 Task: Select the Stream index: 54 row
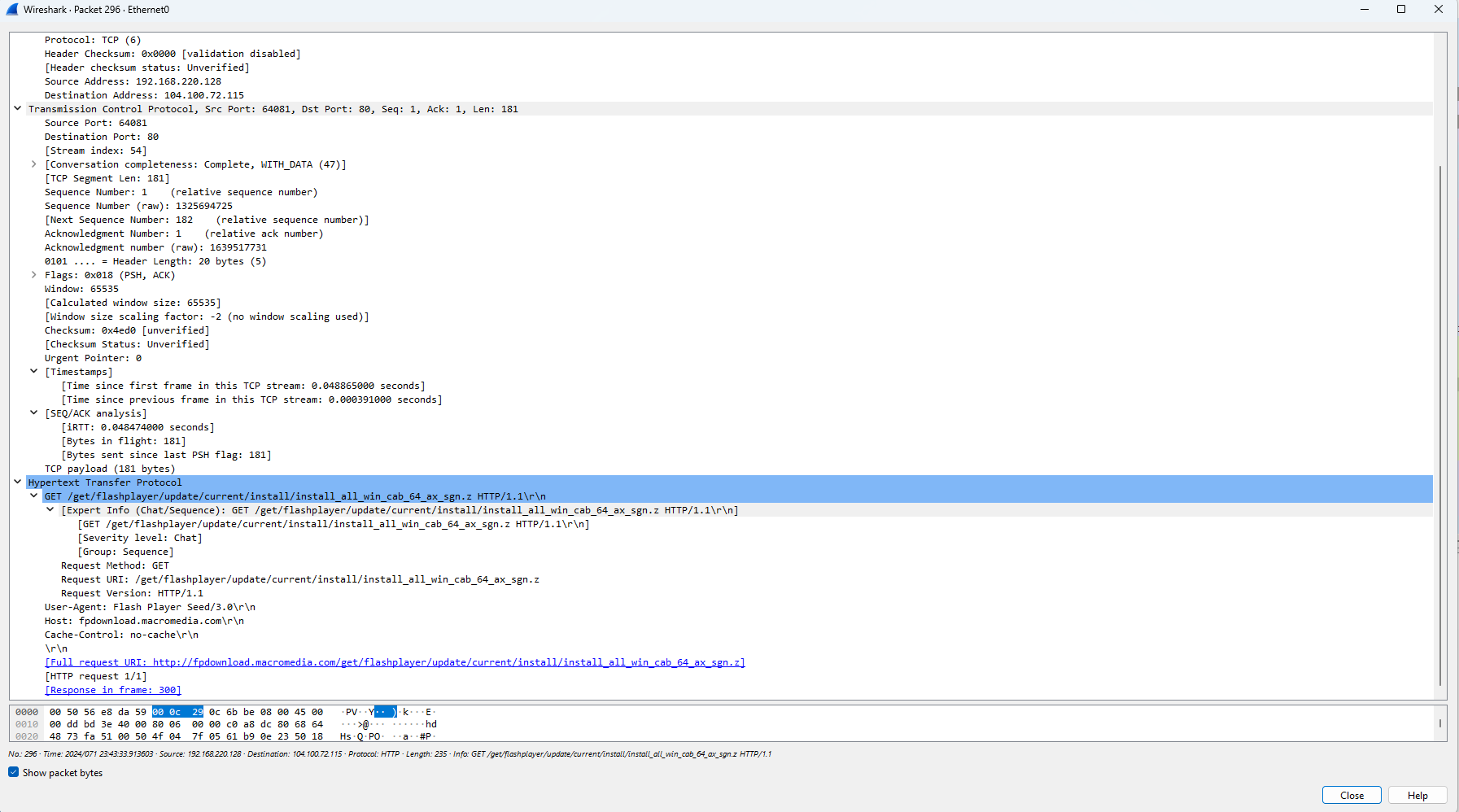pos(96,151)
